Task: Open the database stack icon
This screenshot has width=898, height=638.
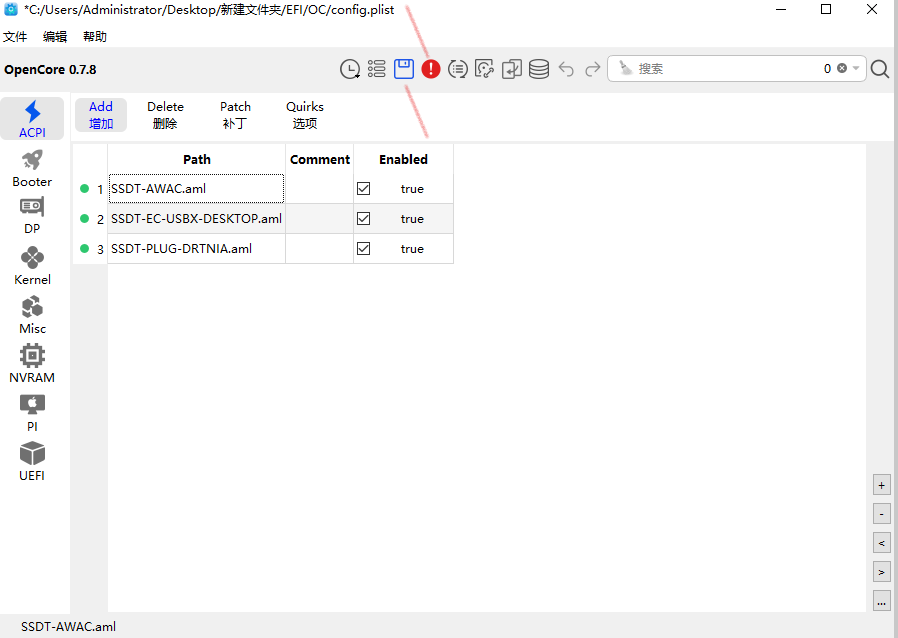Action: [x=539, y=69]
